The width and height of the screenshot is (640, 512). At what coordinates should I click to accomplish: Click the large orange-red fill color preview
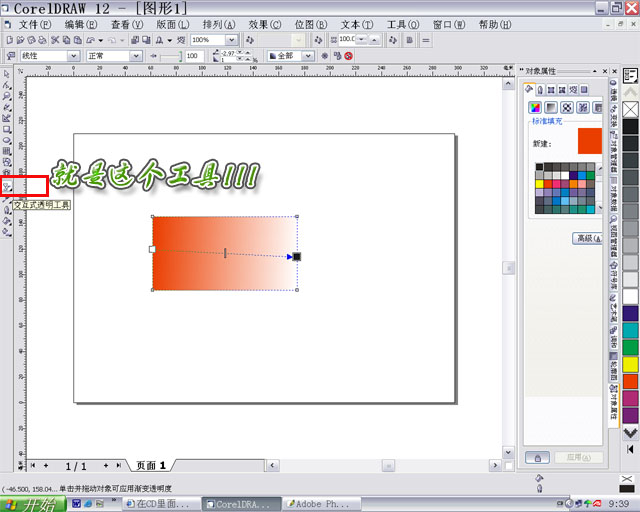590,141
